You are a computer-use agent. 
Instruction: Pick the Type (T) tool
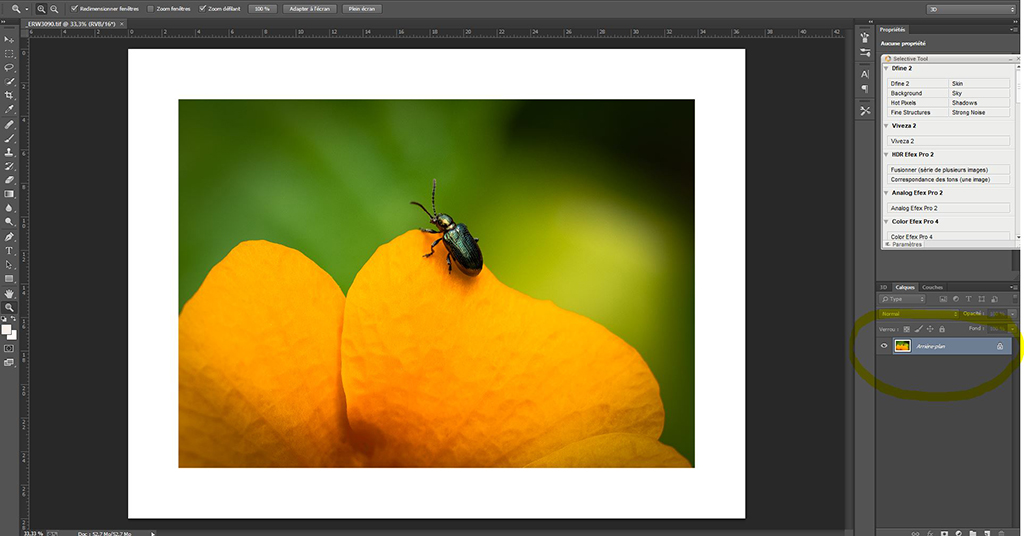[9, 250]
